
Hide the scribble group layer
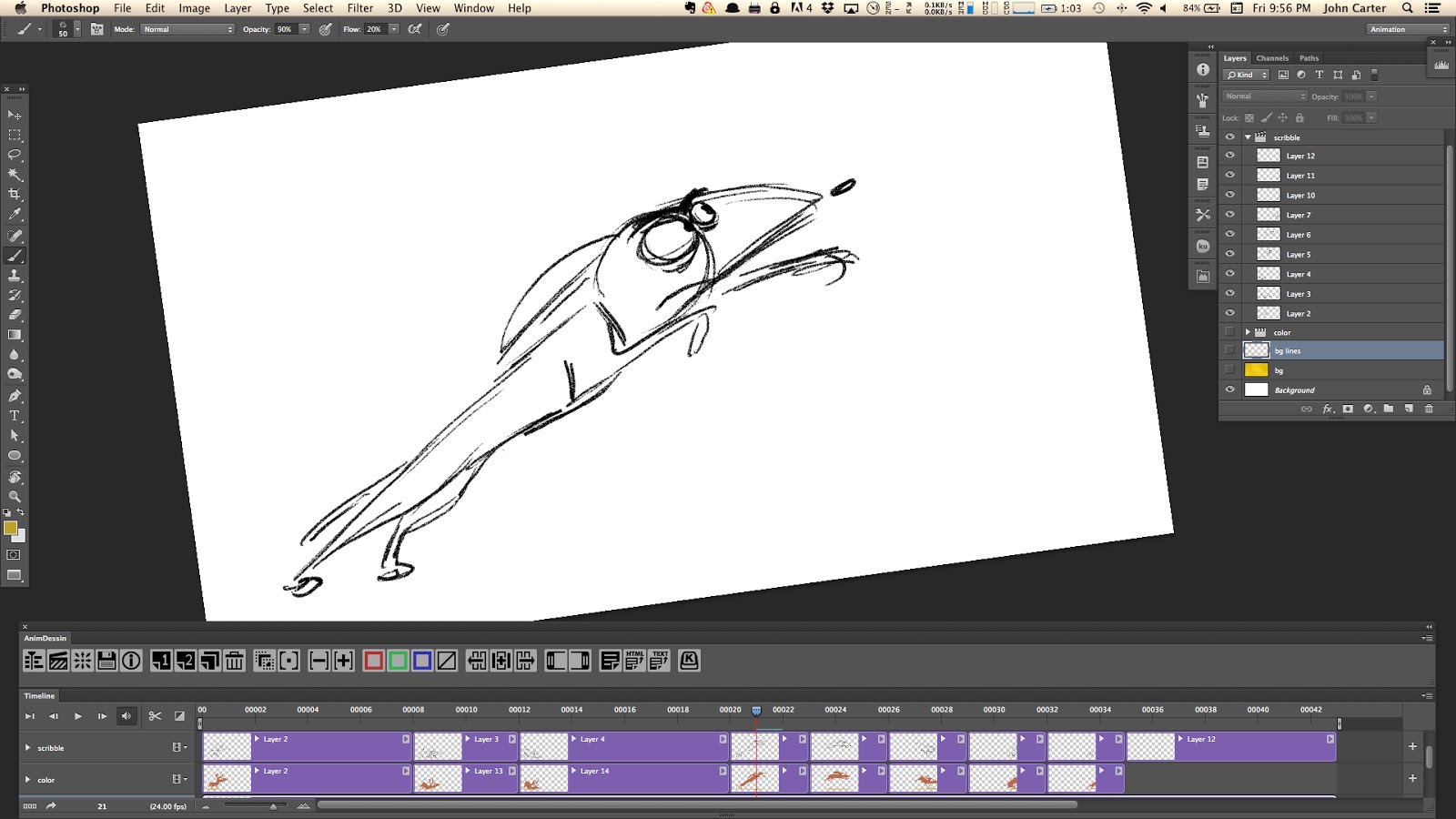pos(1230,137)
